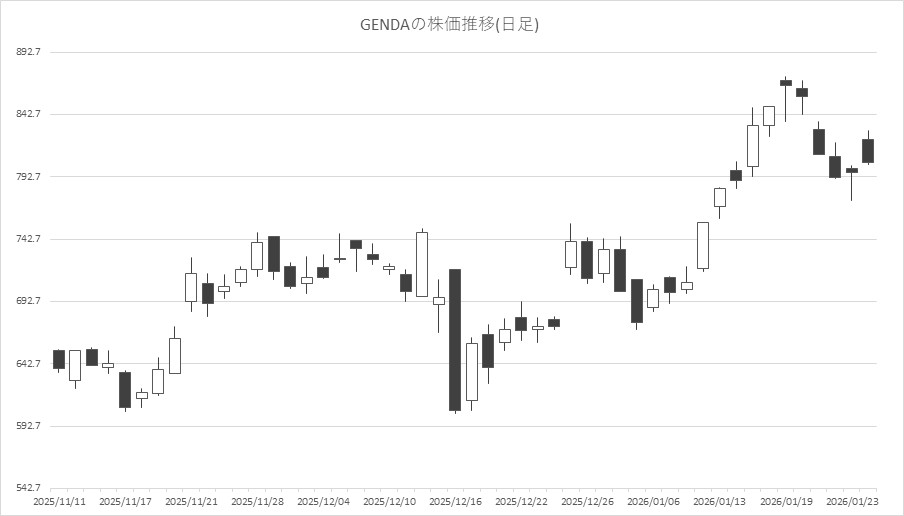Screen dimensions: 904x516
Task: Select the 692.7 price axis label
Action: click(x=23, y=301)
